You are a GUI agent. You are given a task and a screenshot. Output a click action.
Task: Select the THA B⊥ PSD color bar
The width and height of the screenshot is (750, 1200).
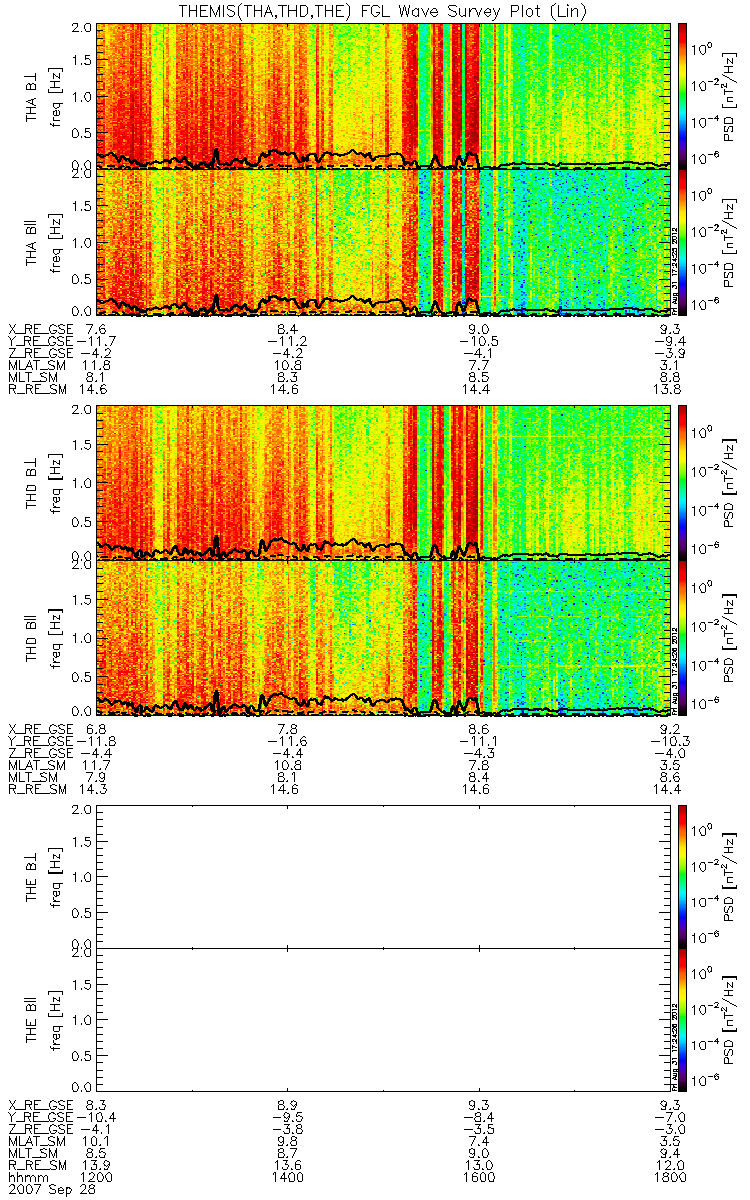[684, 94]
